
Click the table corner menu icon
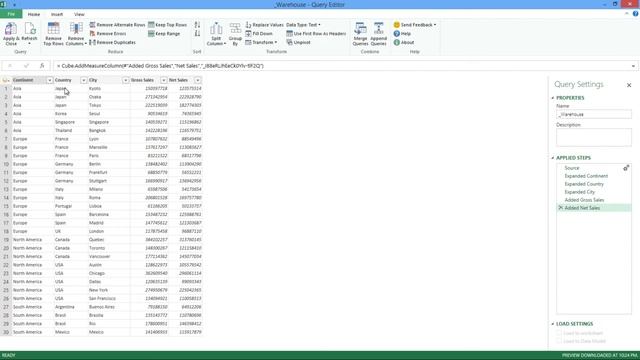point(6,80)
